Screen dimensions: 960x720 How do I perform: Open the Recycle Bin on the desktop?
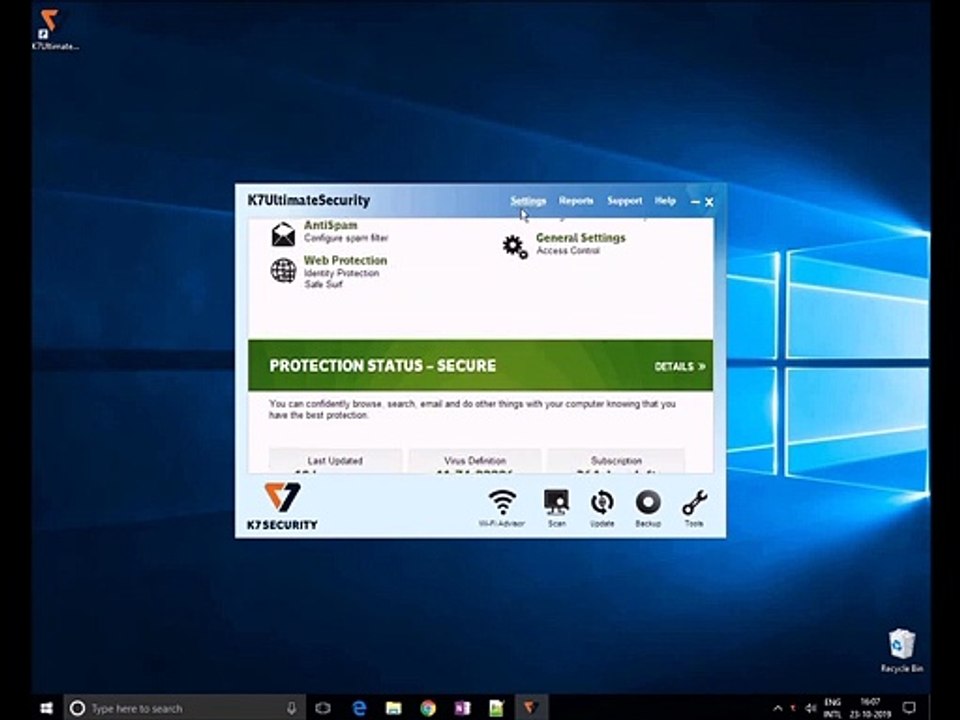tap(901, 650)
